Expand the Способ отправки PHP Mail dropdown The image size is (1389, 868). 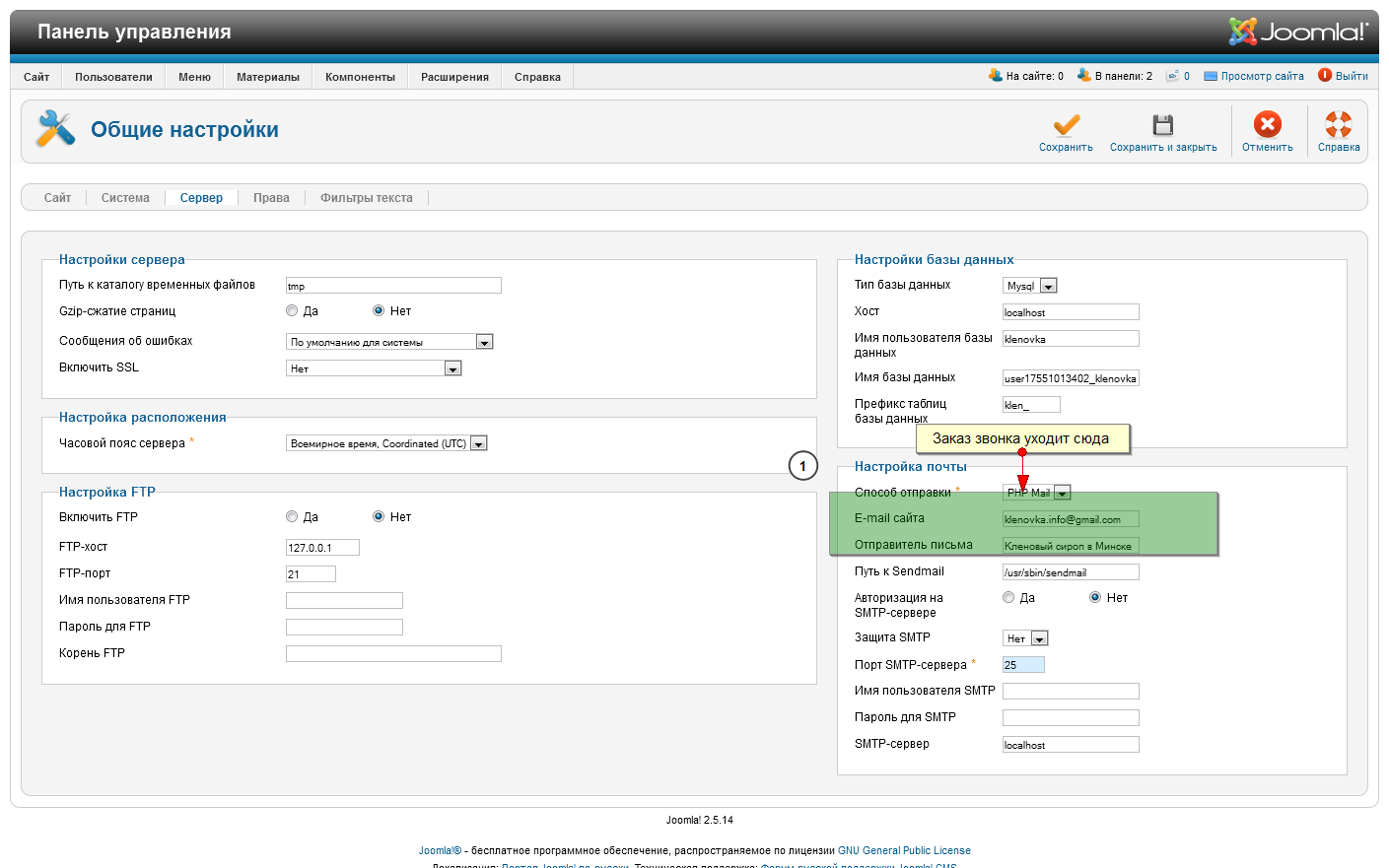[1037, 493]
